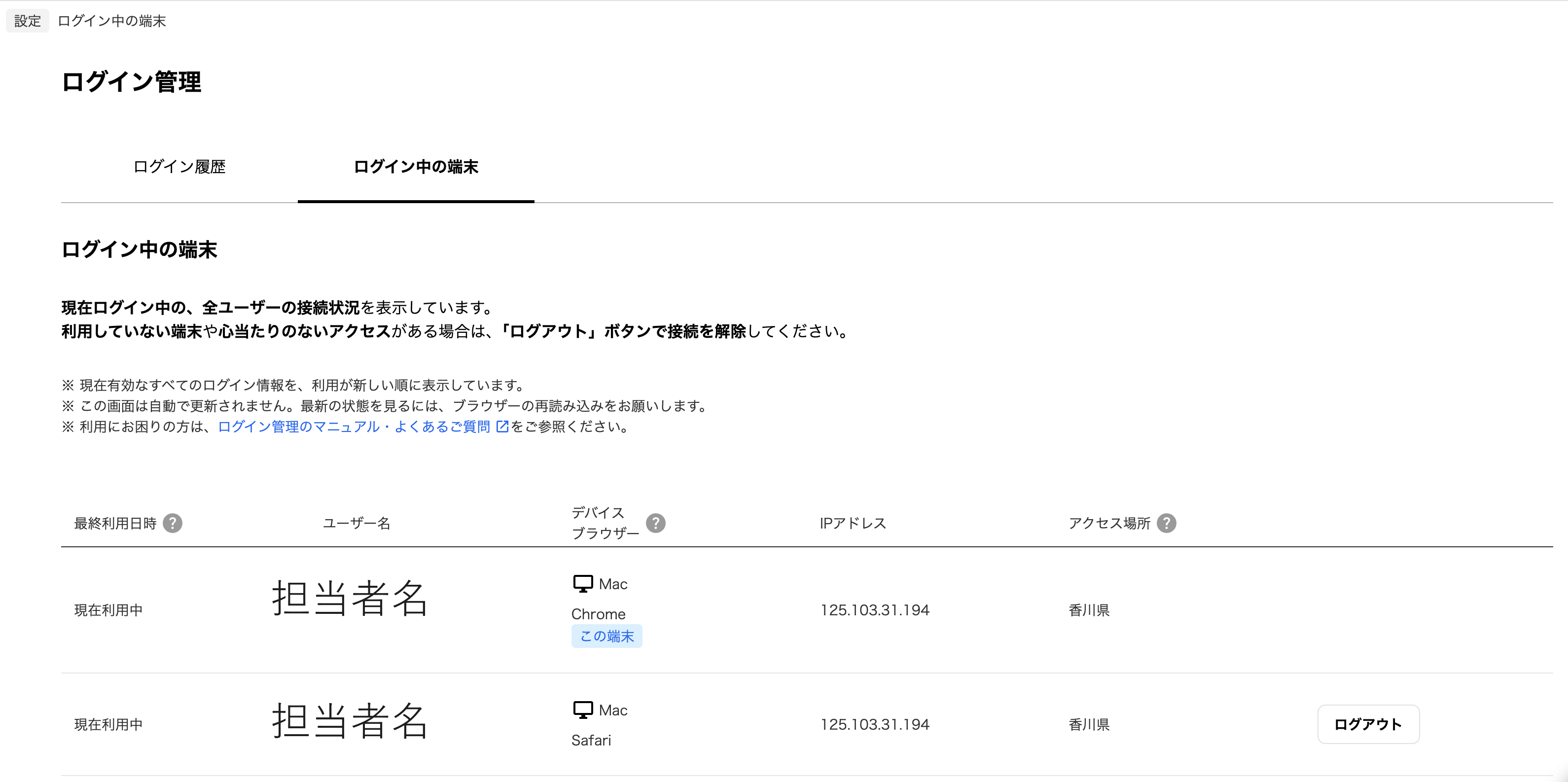Click the 設定 breadcrumb chip
This screenshot has height=782, width=1568.
[27, 20]
